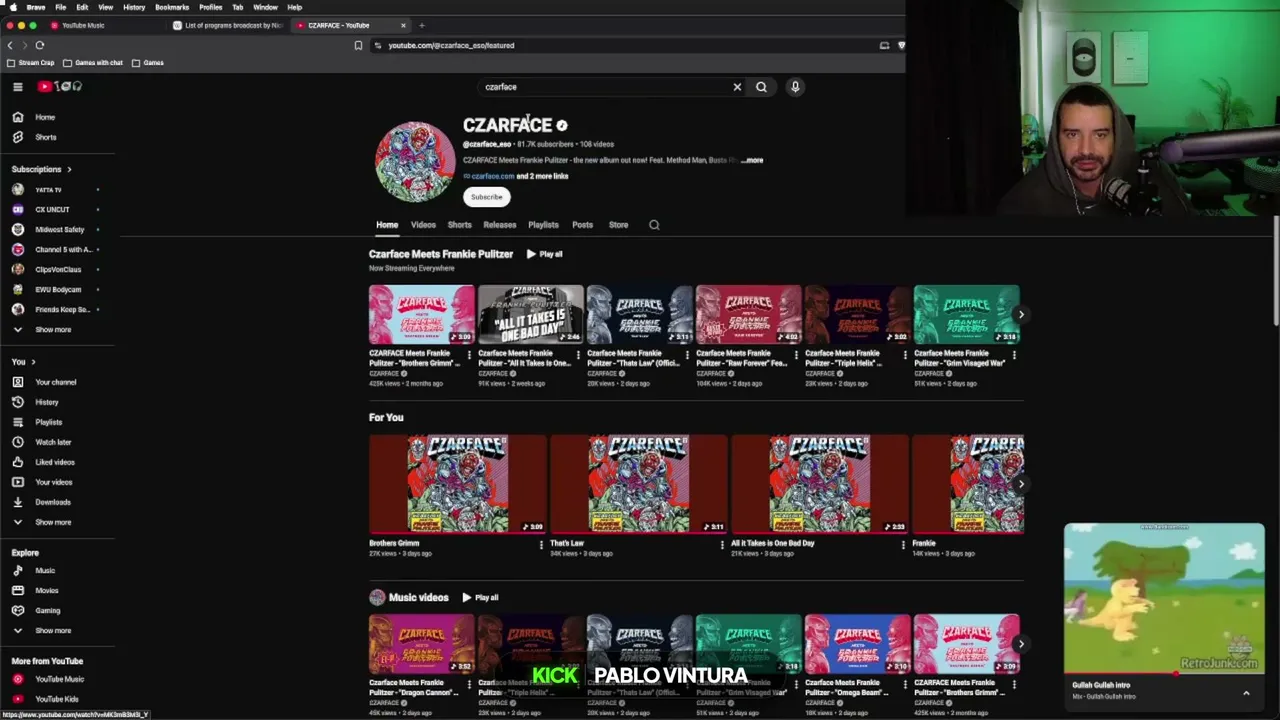This screenshot has height=720, width=1280.
Task: Open the and 2 more links text
Action: point(542,176)
